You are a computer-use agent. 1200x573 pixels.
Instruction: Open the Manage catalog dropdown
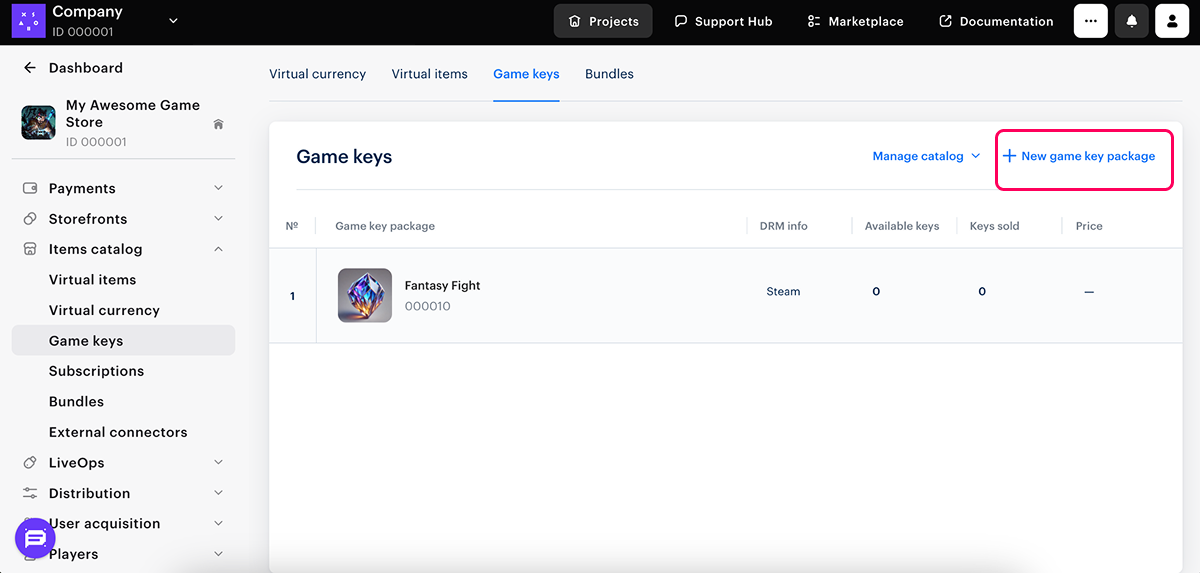926,156
